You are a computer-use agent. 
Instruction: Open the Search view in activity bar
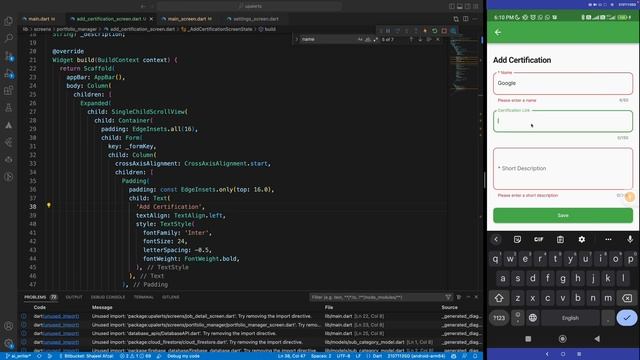pyautogui.click(x=8, y=38)
